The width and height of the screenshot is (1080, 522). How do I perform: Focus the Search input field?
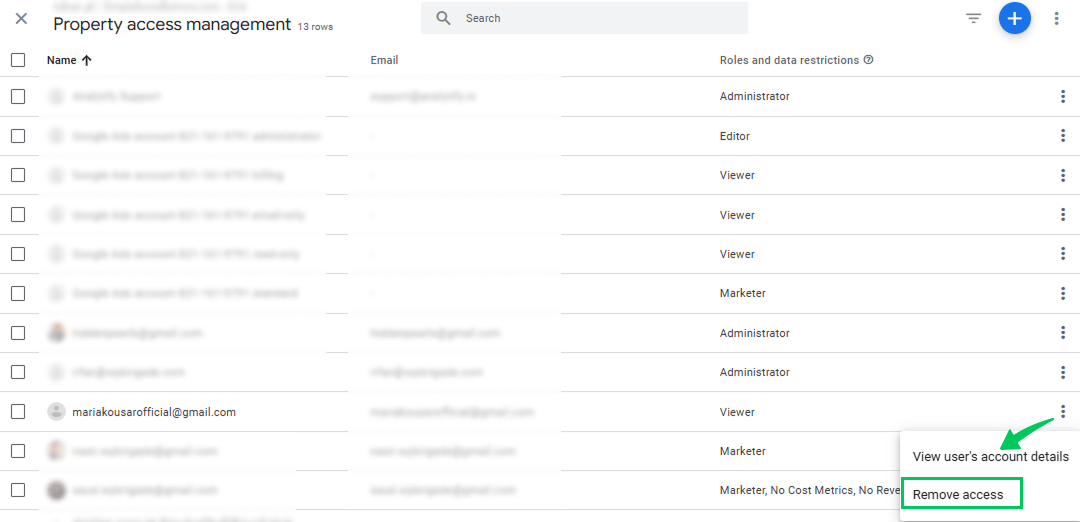(584, 18)
